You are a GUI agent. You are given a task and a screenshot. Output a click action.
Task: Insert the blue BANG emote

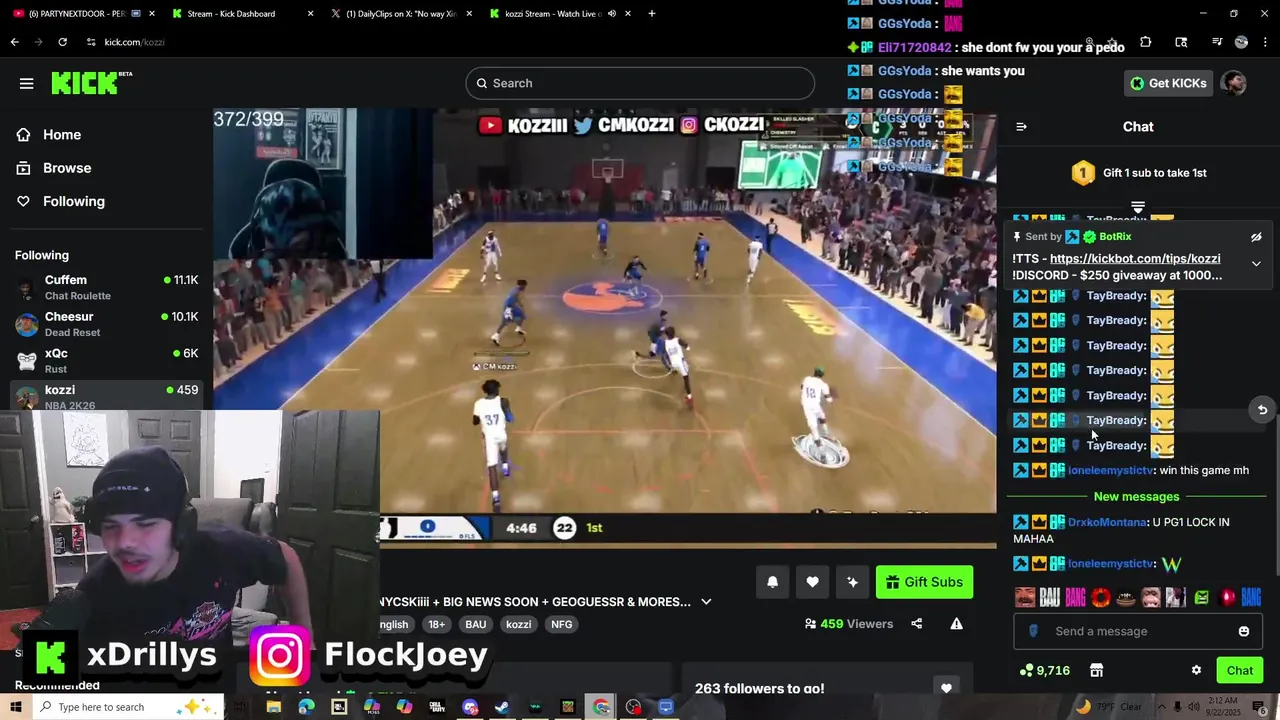pyautogui.click(x=1253, y=598)
